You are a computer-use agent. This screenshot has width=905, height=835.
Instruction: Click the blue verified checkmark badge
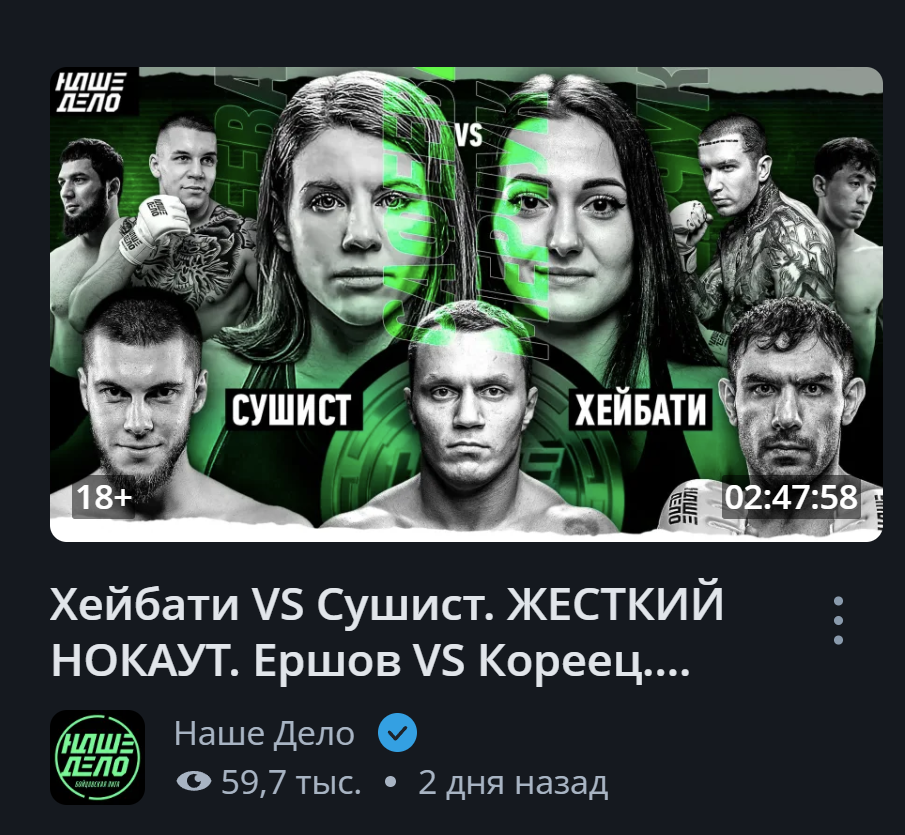pos(398,732)
